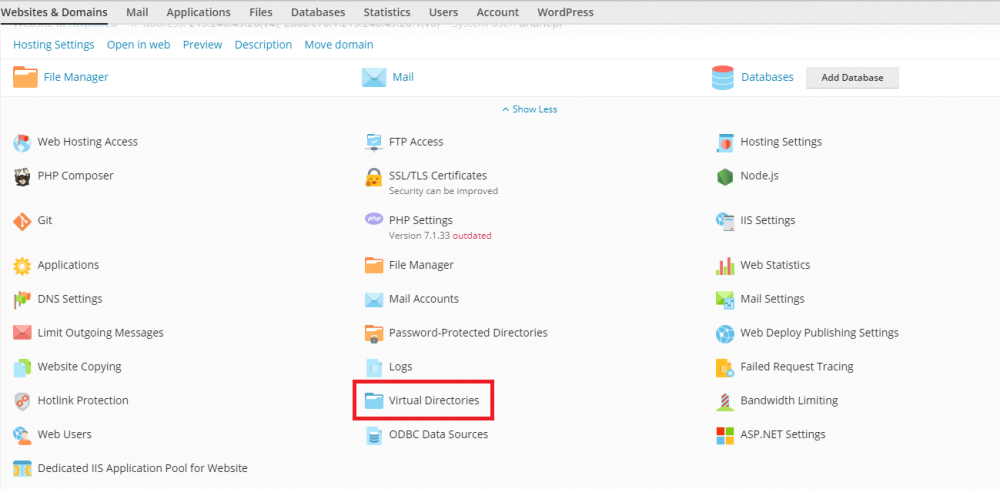Select the SSL/TLS Certificates padlock icon
This screenshot has height=489, width=1000.
click(374, 179)
